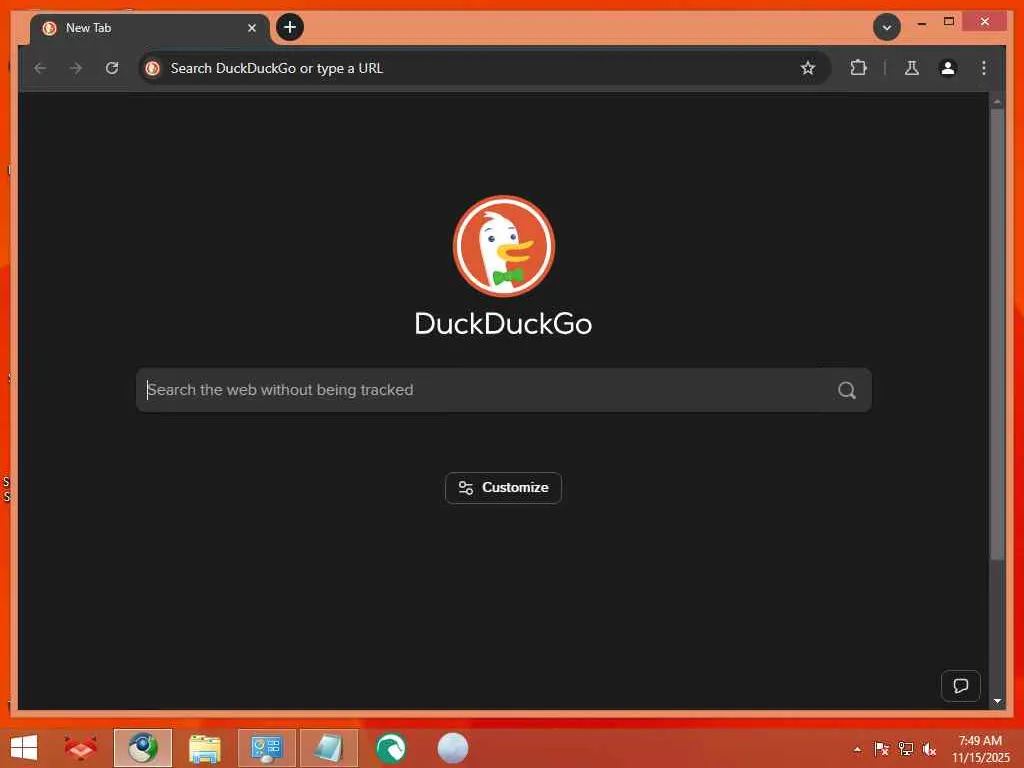Open the notepad taskbar app
1024x768 pixels.
coord(328,748)
